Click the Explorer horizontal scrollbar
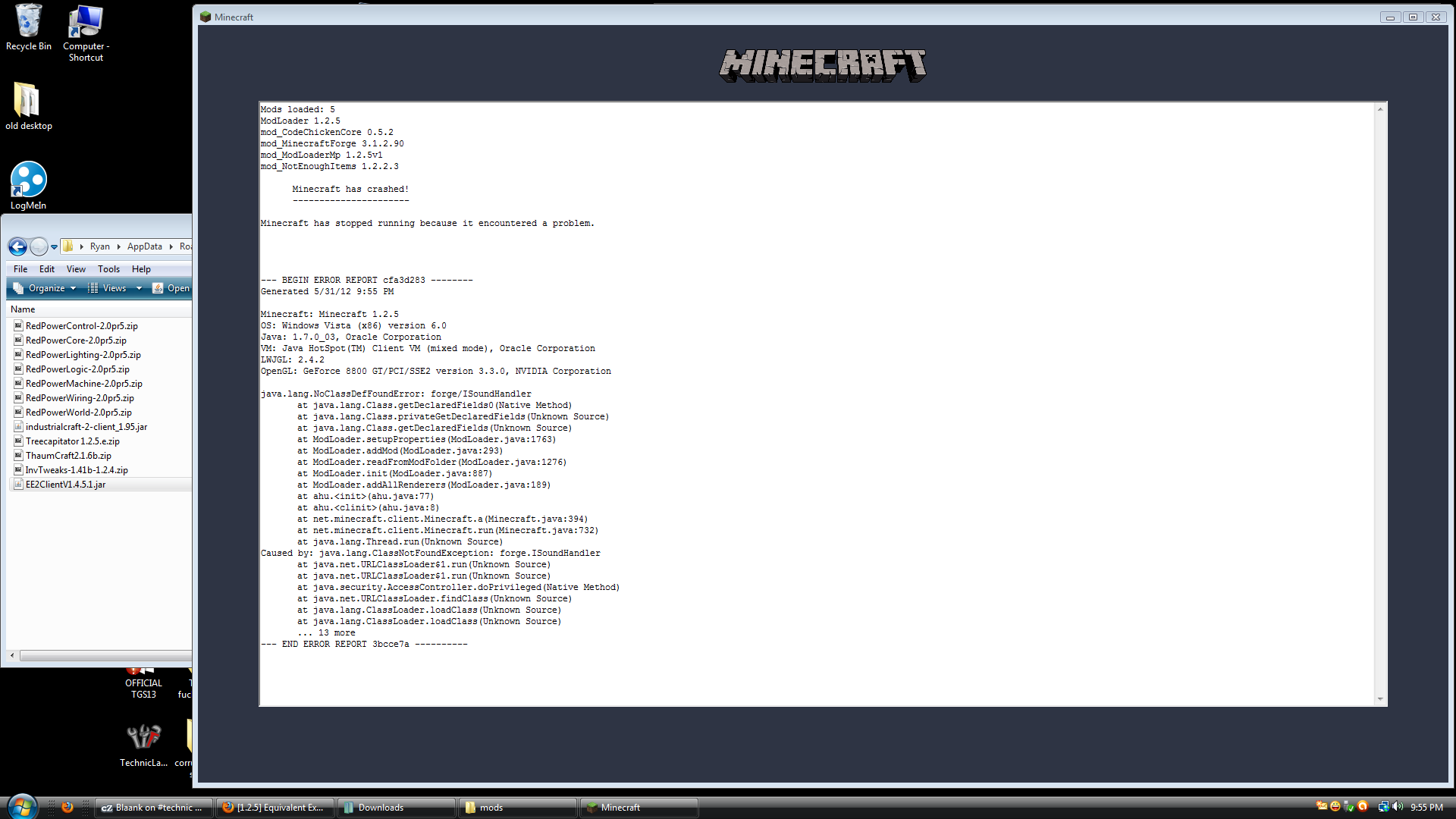 point(106,655)
